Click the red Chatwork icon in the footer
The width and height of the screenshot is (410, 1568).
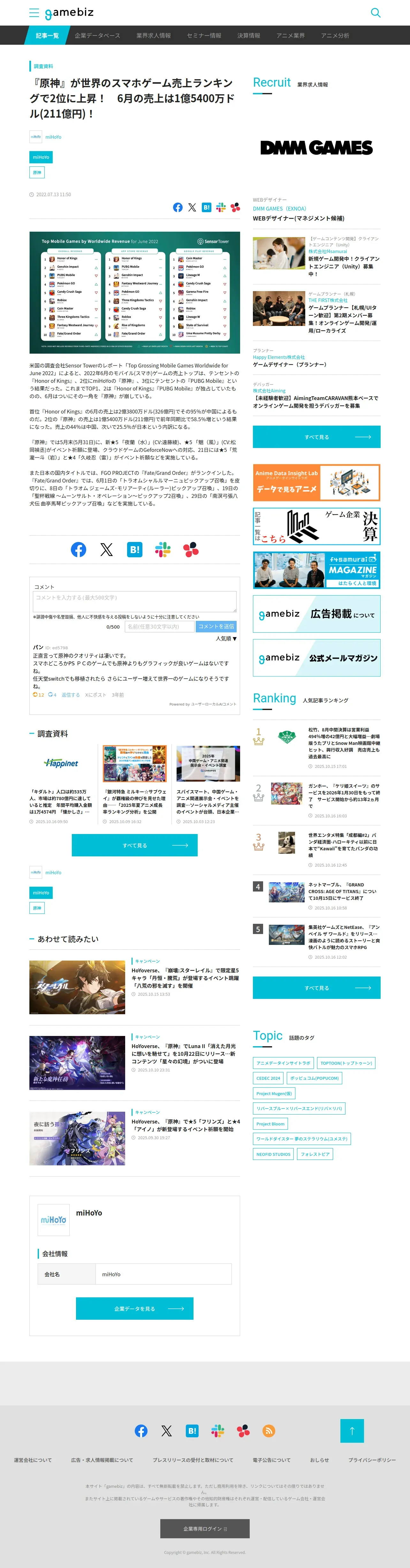pyautogui.click(x=243, y=1430)
